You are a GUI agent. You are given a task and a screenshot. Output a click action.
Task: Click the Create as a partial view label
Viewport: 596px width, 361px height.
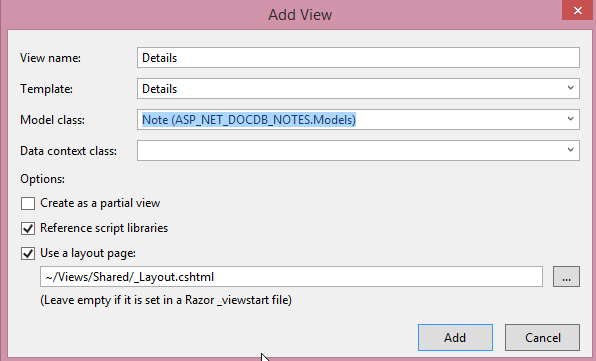[100, 203]
